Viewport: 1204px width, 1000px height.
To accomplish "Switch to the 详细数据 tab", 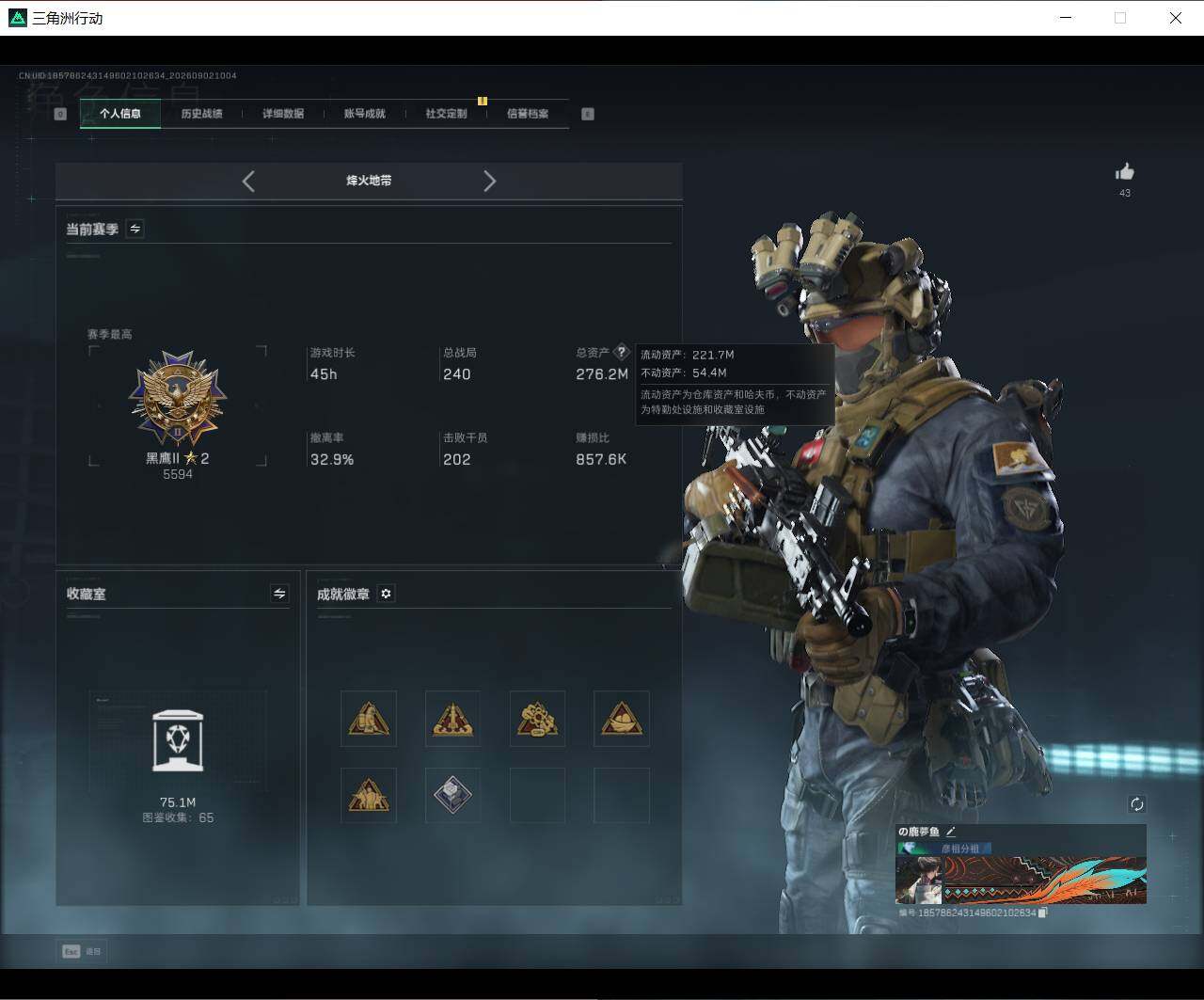I will pos(283,114).
